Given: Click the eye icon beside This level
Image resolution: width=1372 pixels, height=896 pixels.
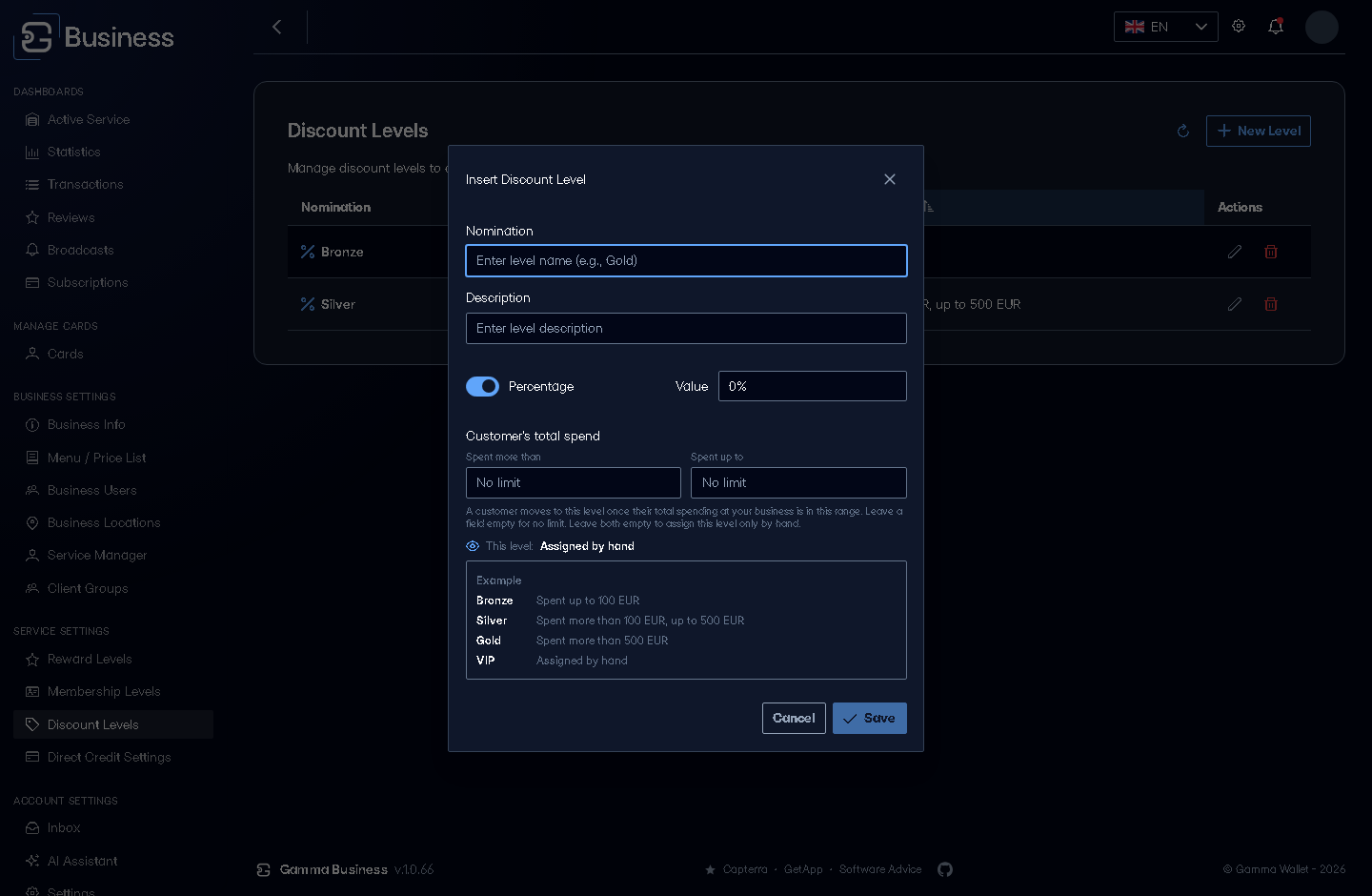Looking at the screenshot, I should pos(473,546).
